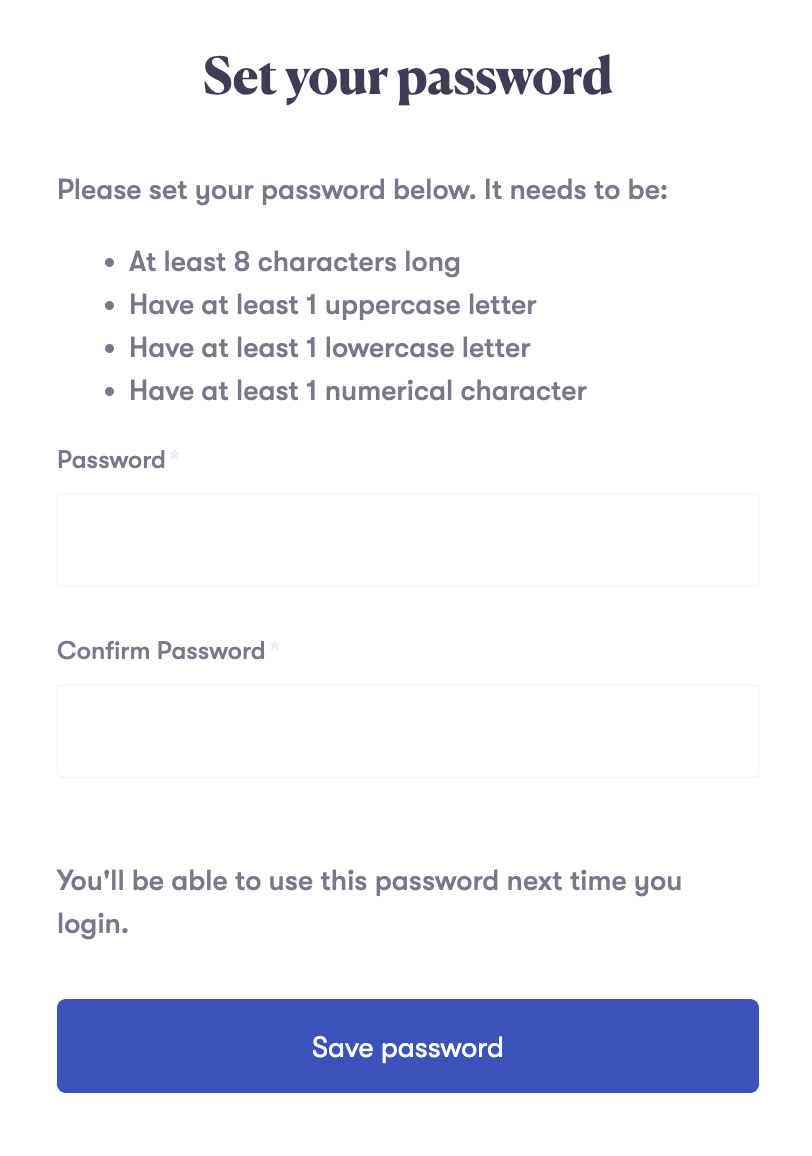The width and height of the screenshot is (812, 1156).
Task: Click the word 'login' in the helper text
Action: pyautogui.click(x=90, y=925)
